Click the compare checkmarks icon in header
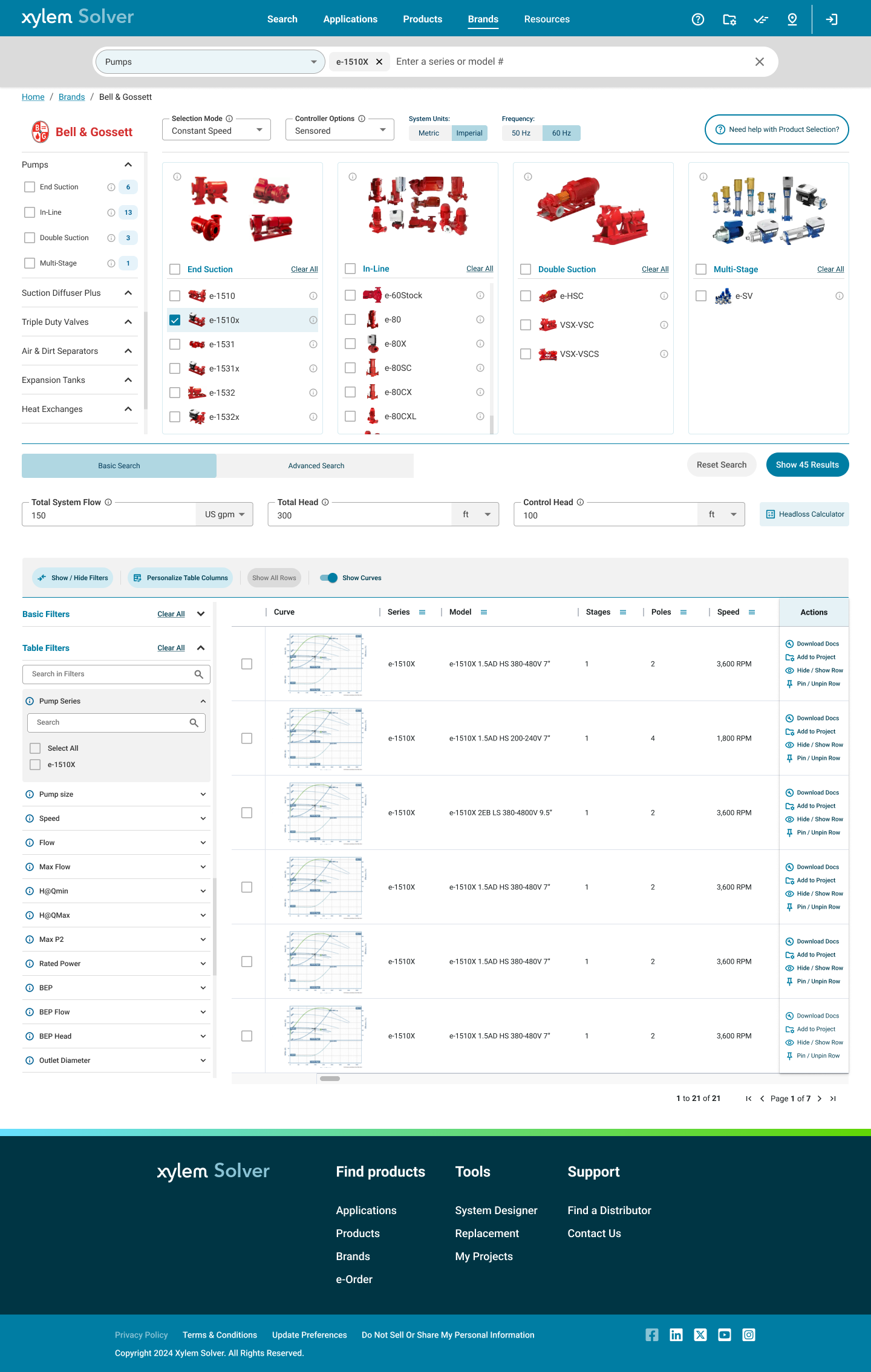 coord(761,19)
